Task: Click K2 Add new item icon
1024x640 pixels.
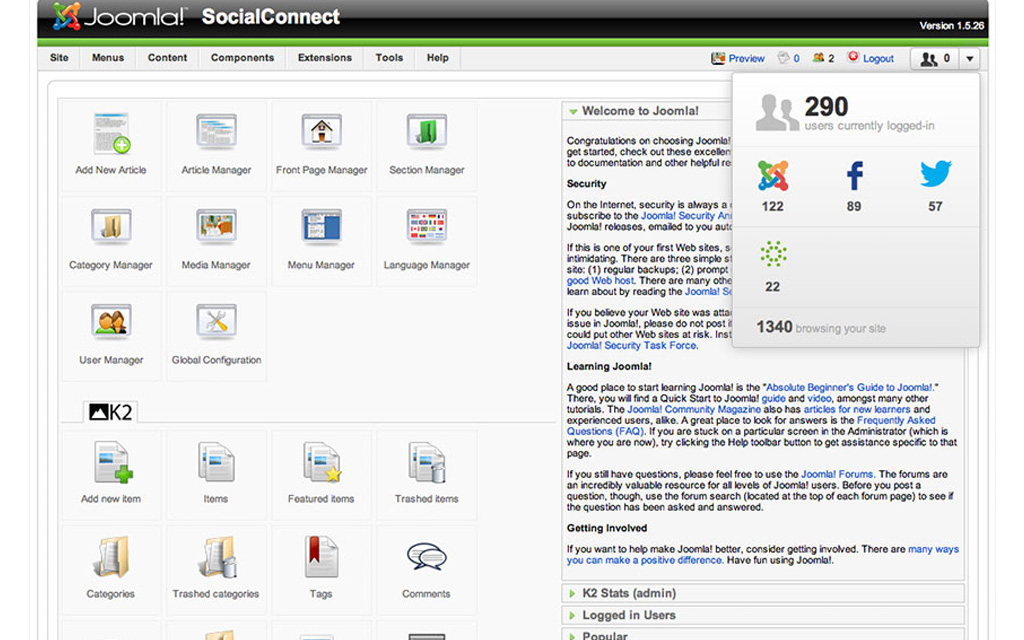Action: pos(111,464)
